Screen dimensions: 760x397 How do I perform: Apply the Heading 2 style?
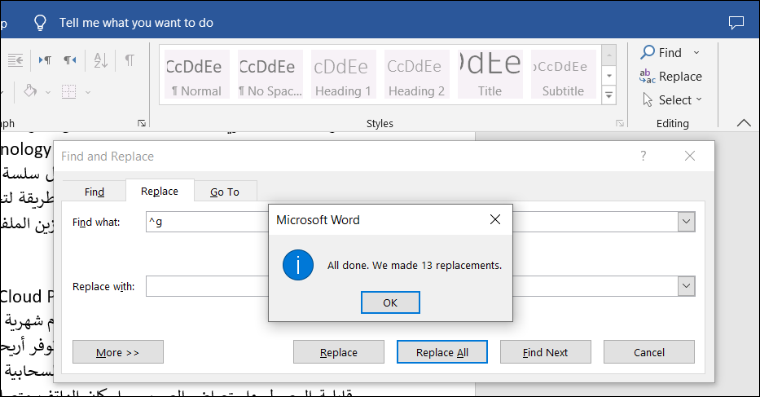point(416,75)
